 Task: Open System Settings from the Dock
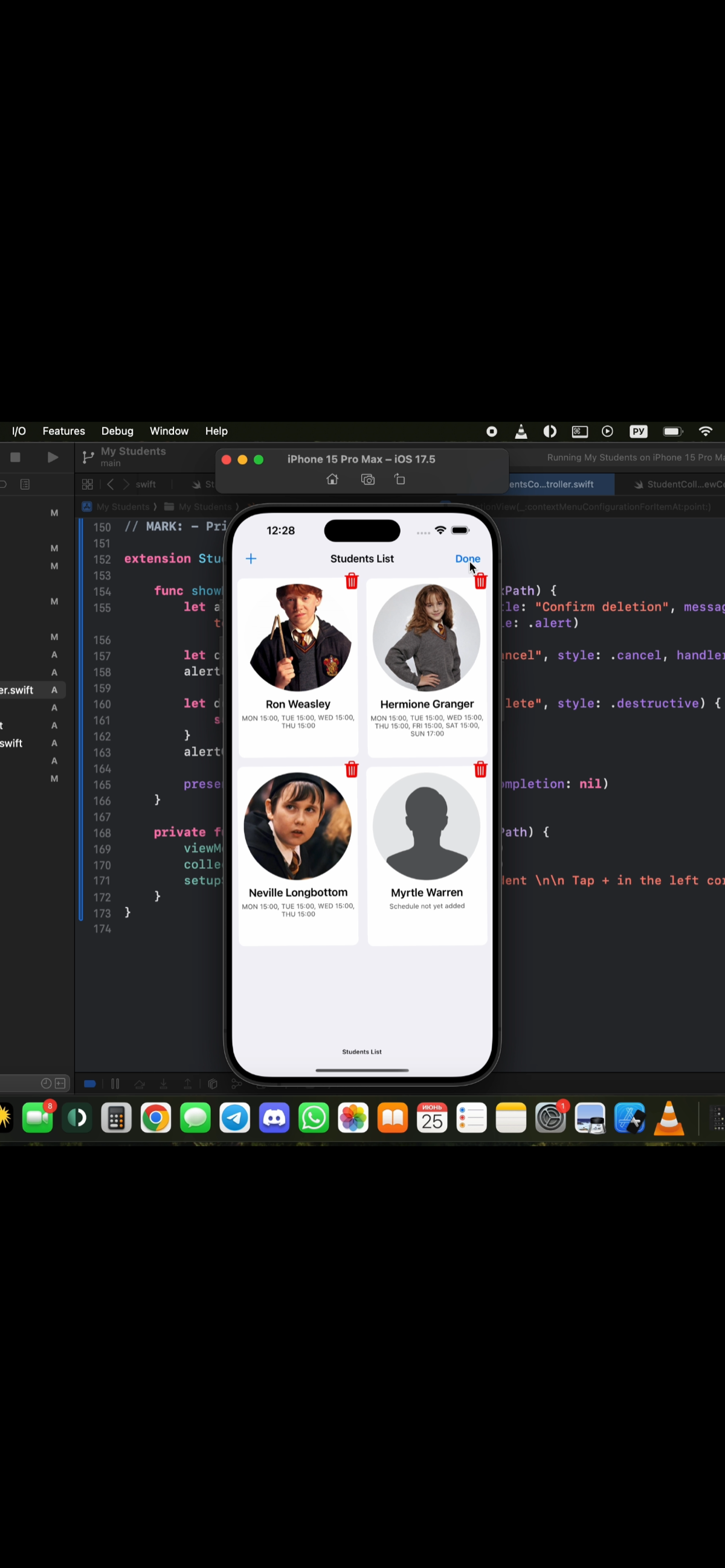[550, 1118]
